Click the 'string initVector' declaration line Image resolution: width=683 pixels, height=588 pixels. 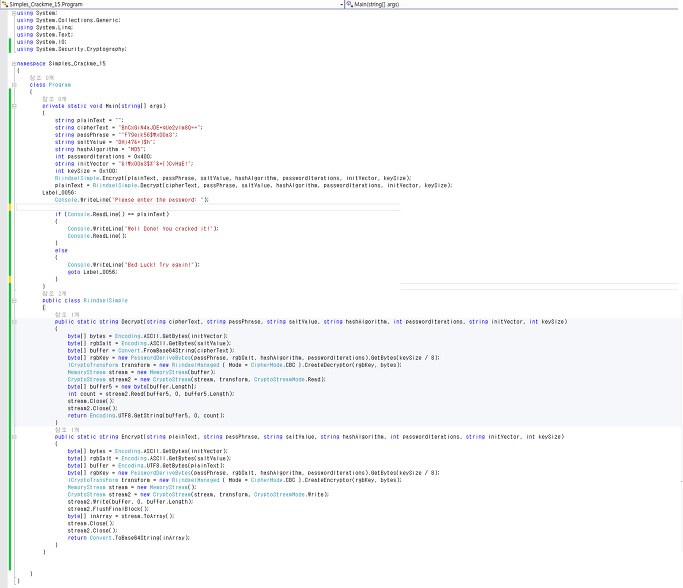pos(124,164)
